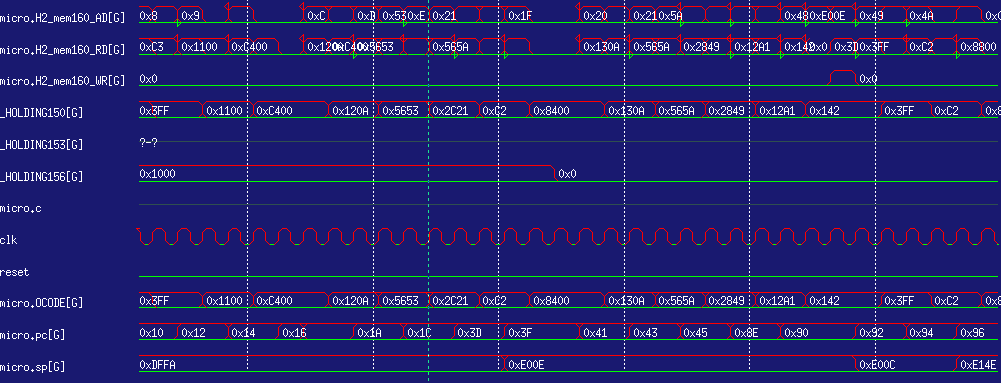Viewport: 1001px width, 383px height.
Task: Select the micro.OCODE[G] signal label
Action: pos(41,302)
